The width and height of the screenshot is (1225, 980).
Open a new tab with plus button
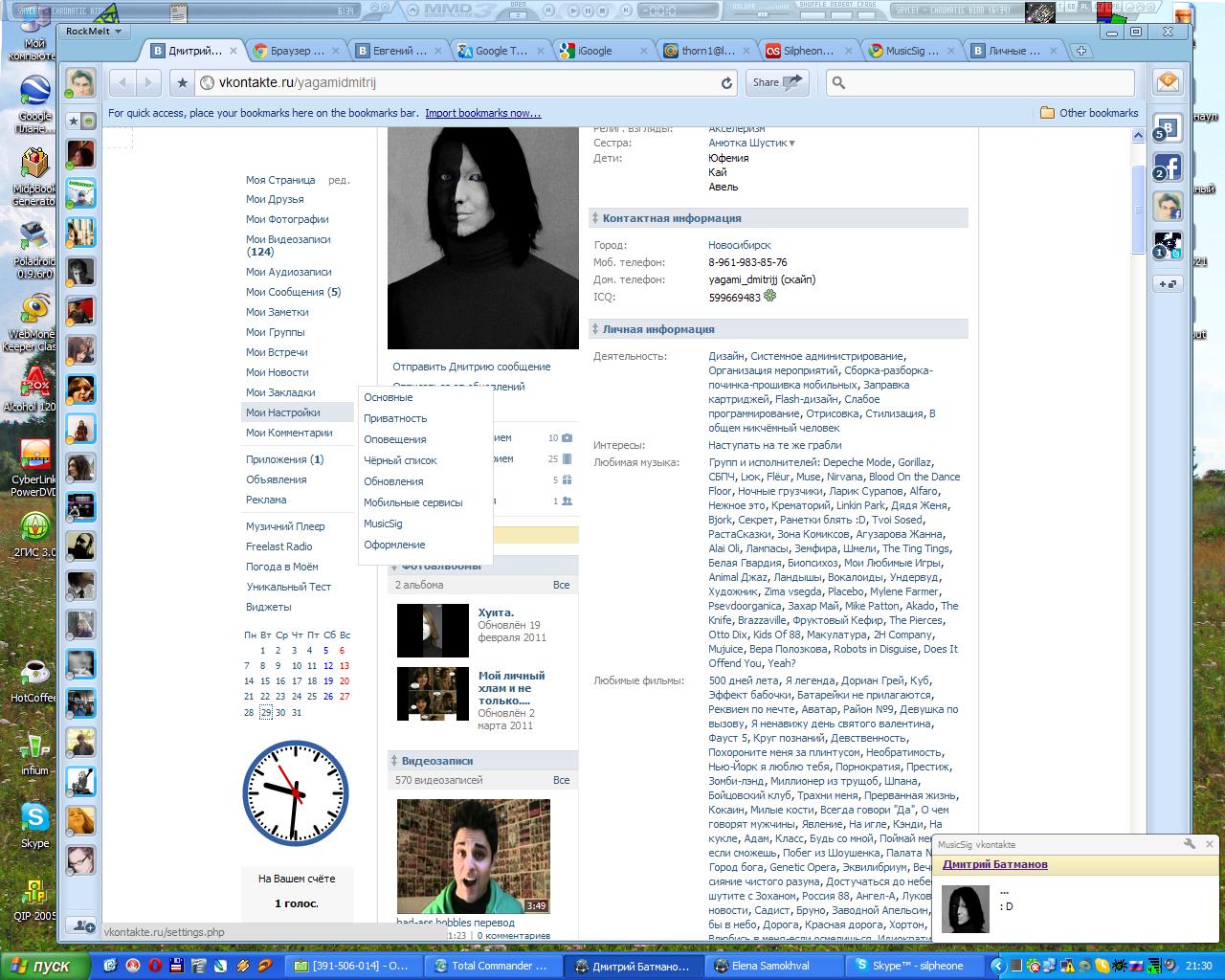(1081, 51)
